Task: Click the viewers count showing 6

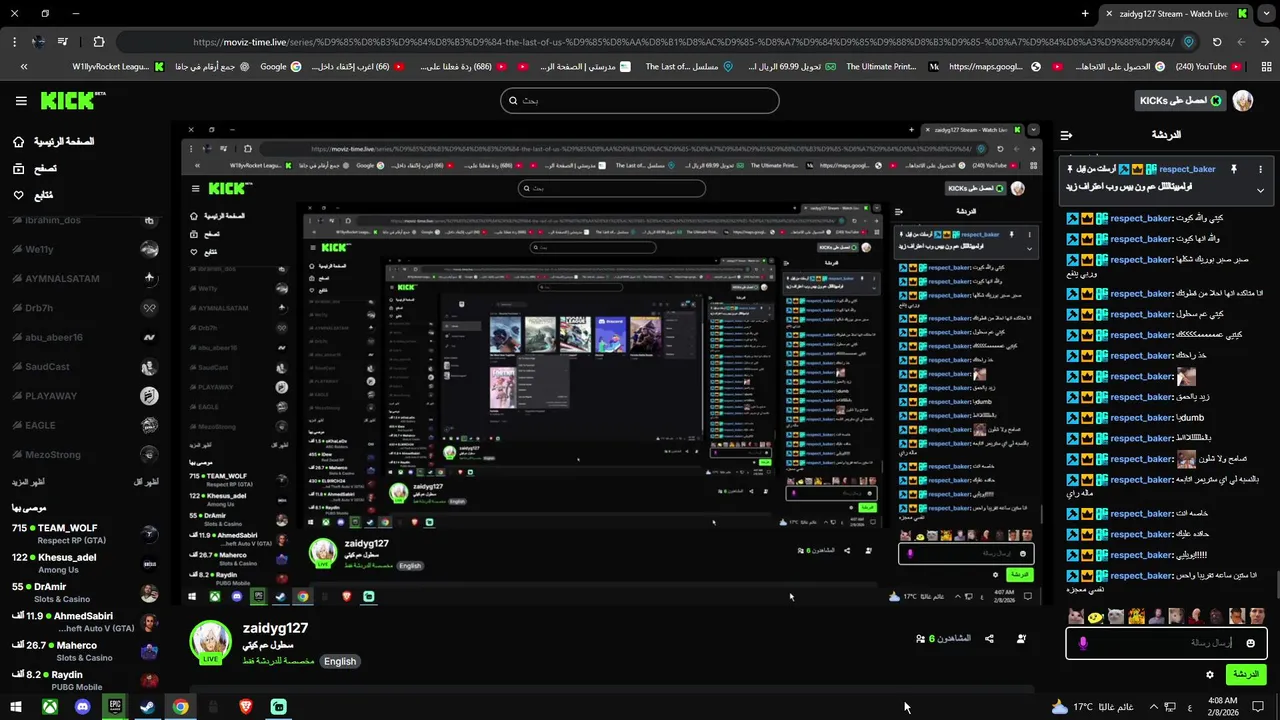Action: [944, 638]
